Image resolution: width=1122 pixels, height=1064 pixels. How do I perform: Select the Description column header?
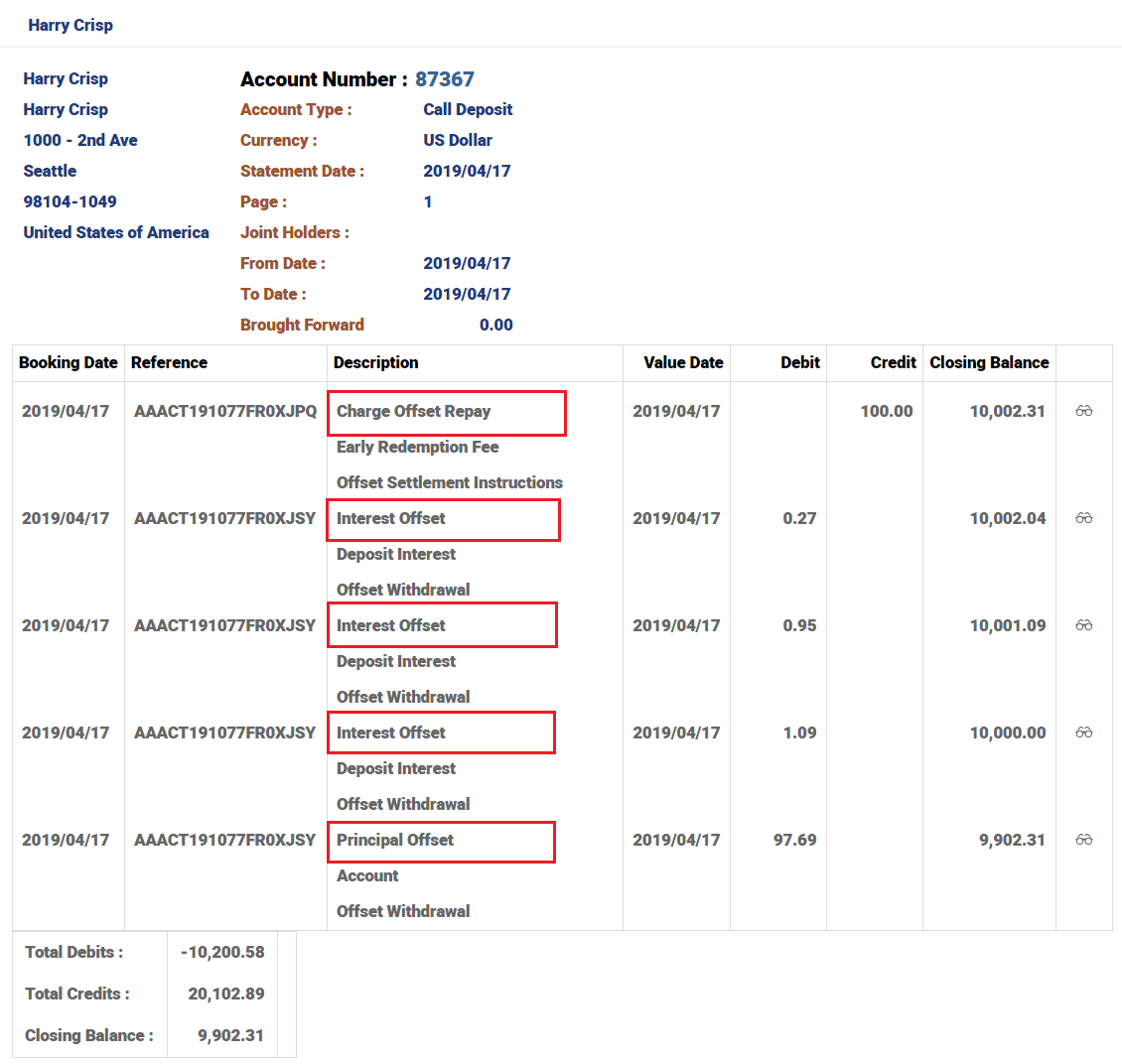[375, 362]
